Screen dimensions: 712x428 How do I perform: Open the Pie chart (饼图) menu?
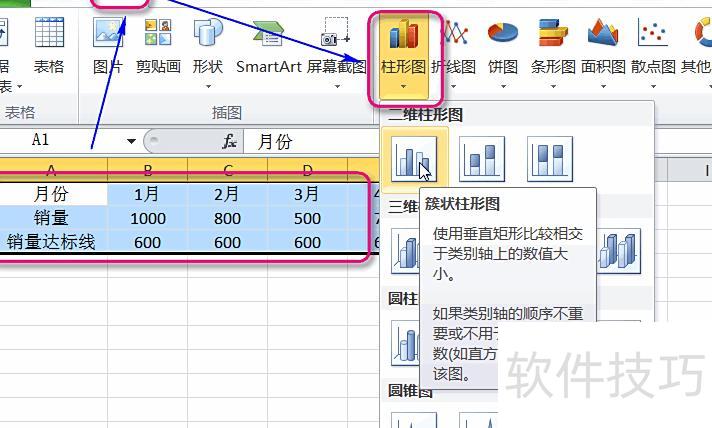point(503,50)
